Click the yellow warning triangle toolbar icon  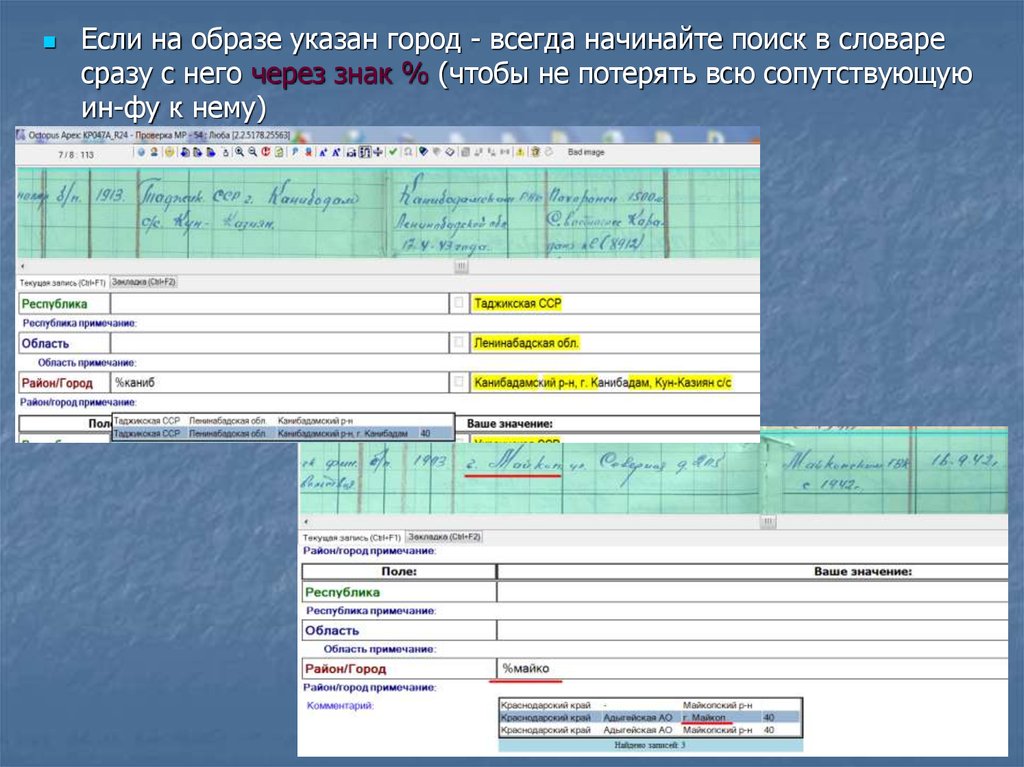pos(521,152)
